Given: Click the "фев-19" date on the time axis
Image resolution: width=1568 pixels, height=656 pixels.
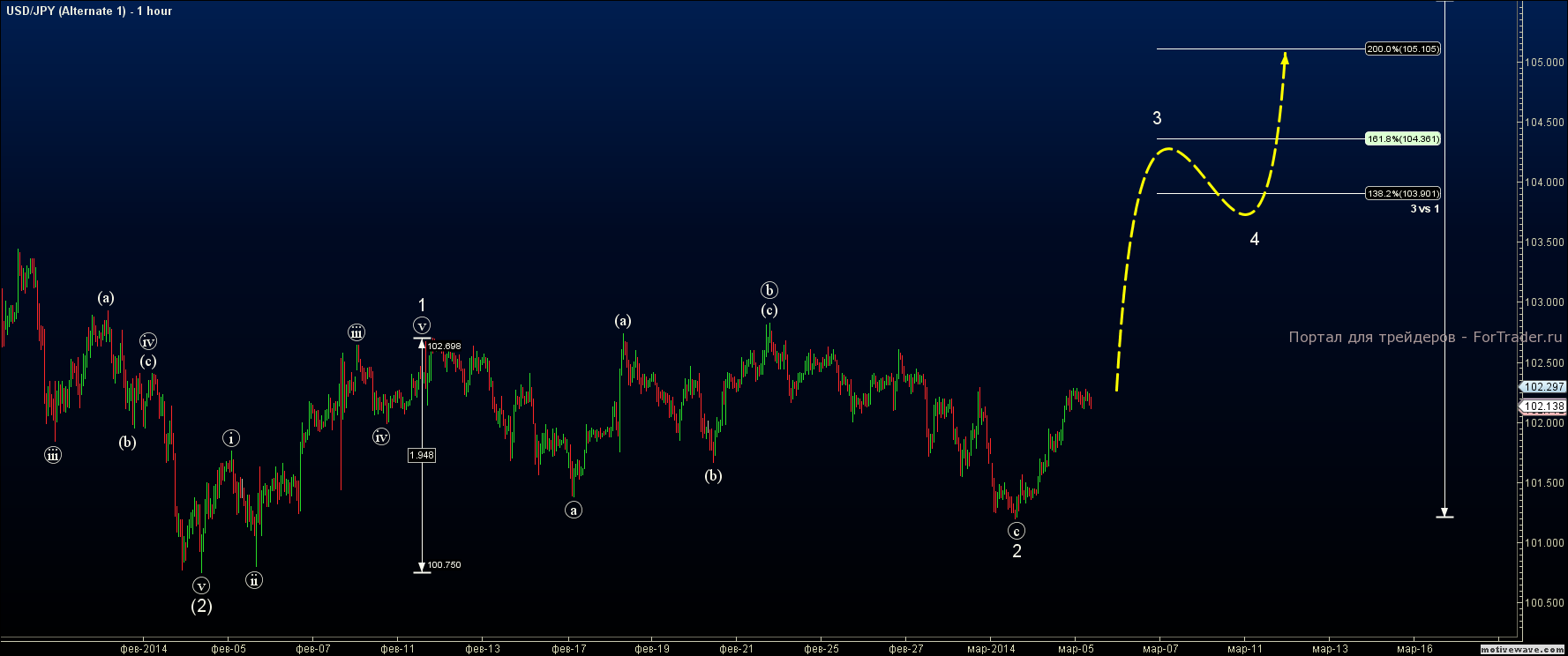Looking at the screenshot, I should 652,649.
